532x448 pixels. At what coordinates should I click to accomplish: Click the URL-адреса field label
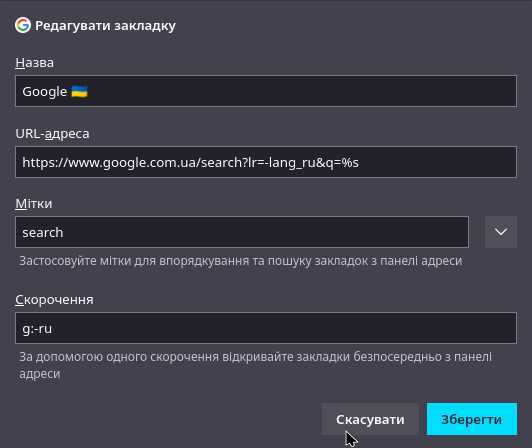tap(52, 134)
